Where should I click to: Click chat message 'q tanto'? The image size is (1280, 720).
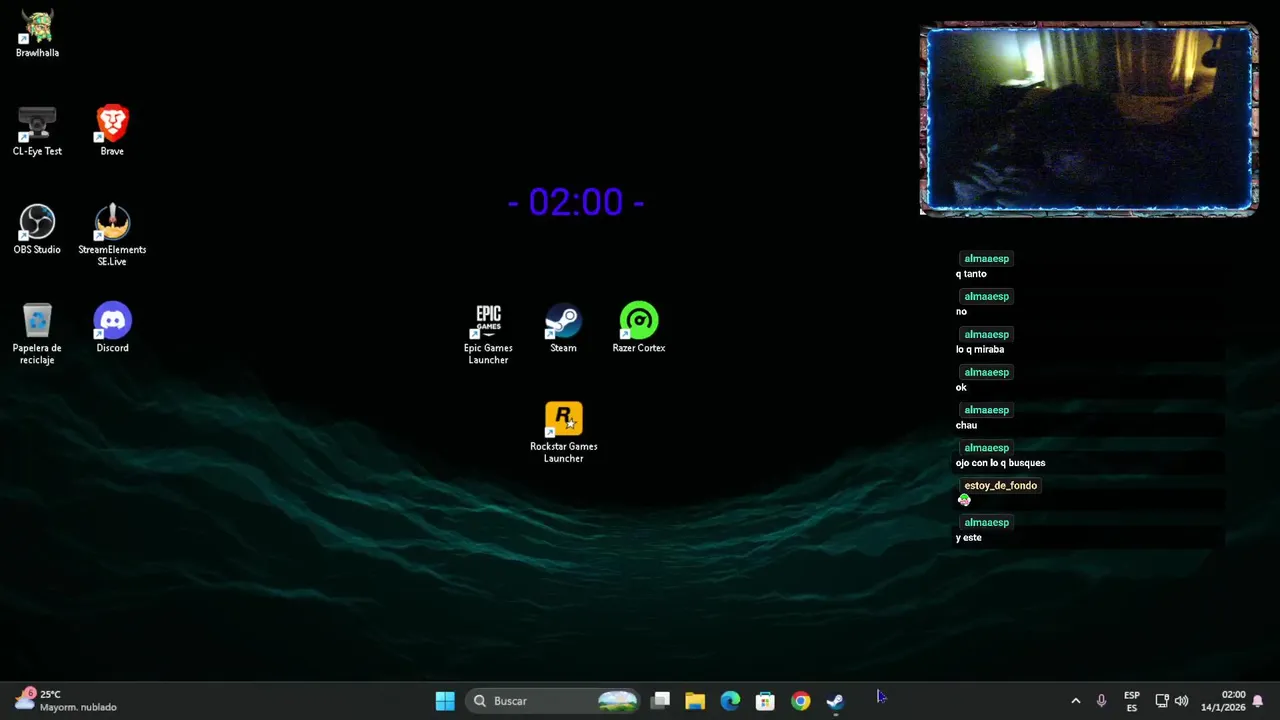coord(971,274)
